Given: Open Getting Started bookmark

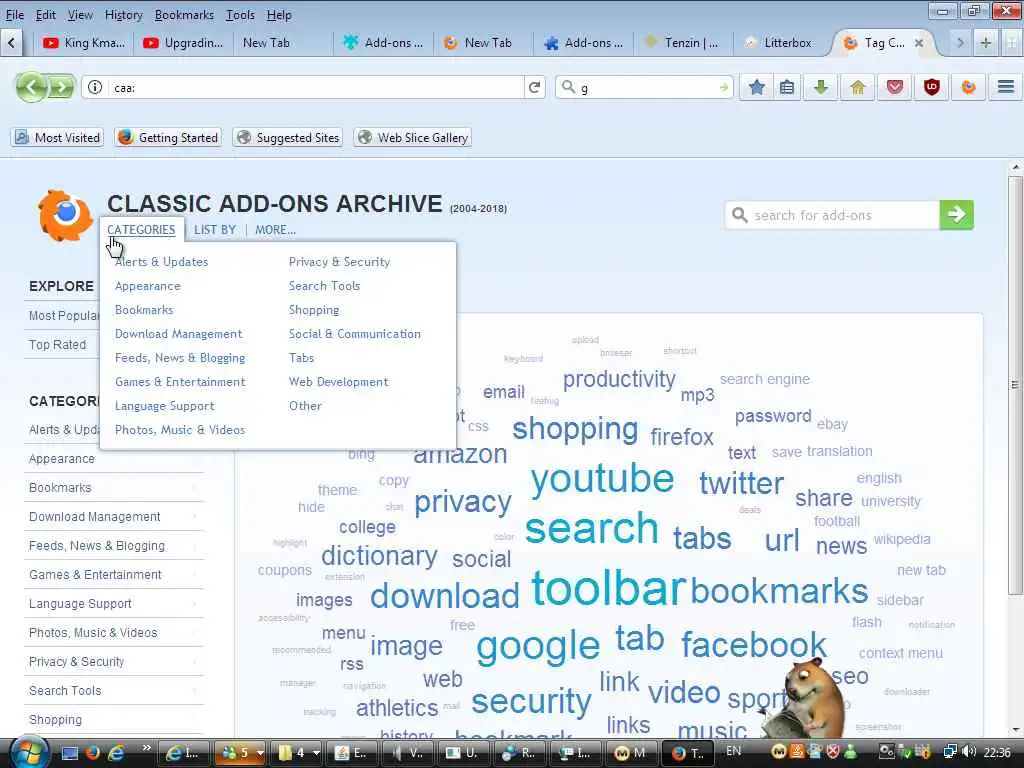Looking at the screenshot, I should point(168,137).
